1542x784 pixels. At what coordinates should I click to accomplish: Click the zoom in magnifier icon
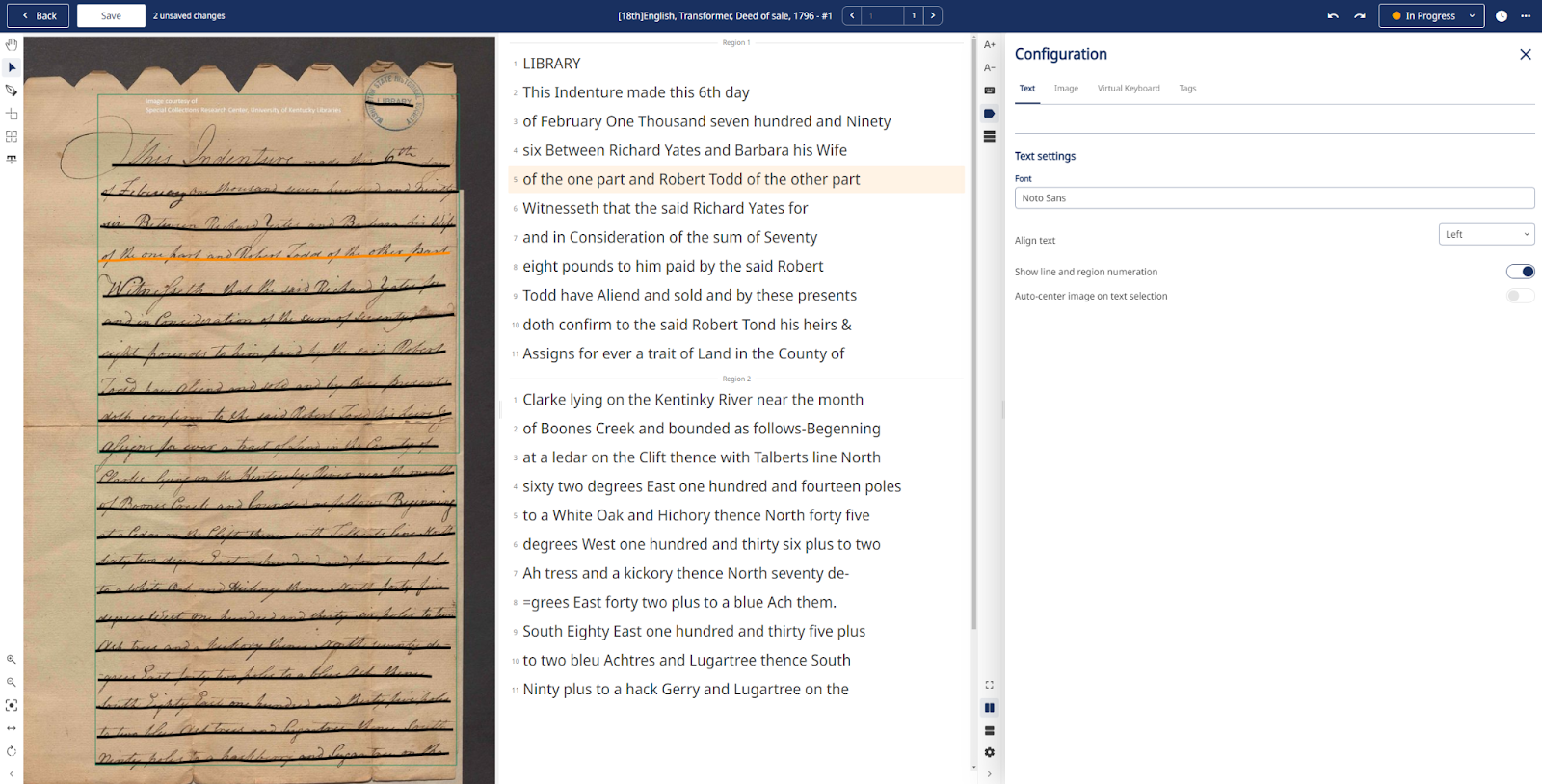[x=12, y=660]
